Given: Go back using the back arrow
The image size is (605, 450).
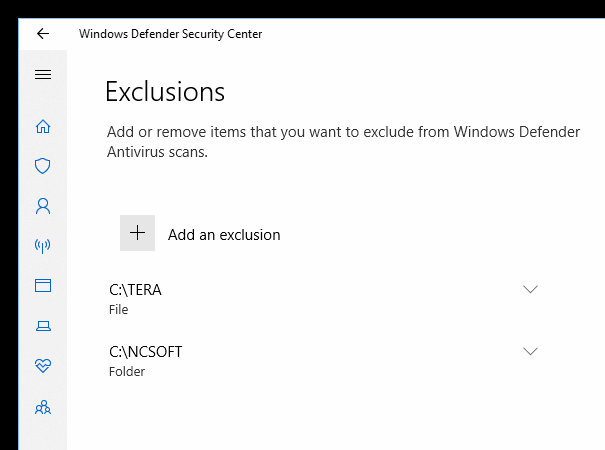Looking at the screenshot, I should (42, 34).
